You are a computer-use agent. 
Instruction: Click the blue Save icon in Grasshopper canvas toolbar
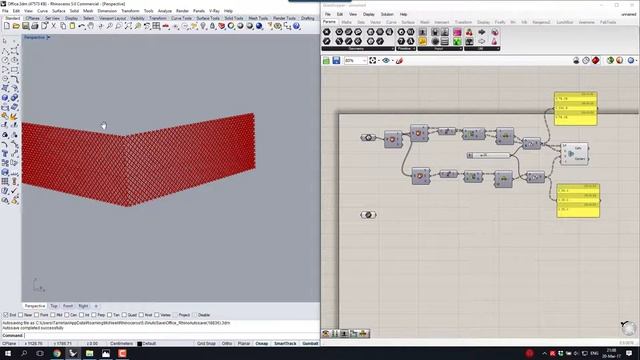[x=336, y=60]
